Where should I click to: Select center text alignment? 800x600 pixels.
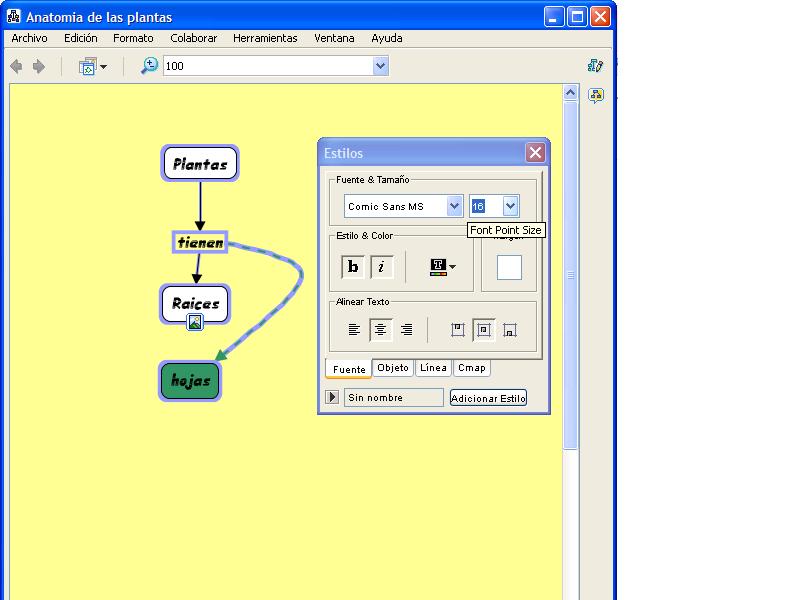[381, 329]
